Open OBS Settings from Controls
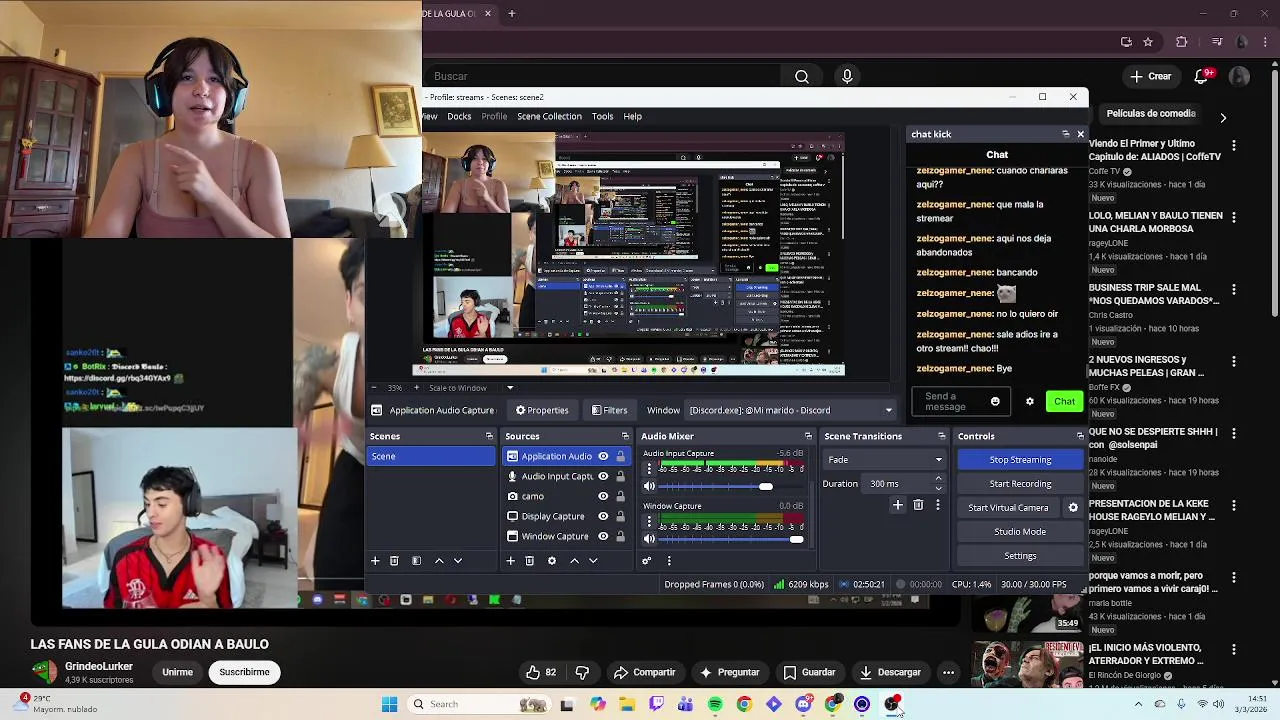1280x720 pixels. 1020,556
